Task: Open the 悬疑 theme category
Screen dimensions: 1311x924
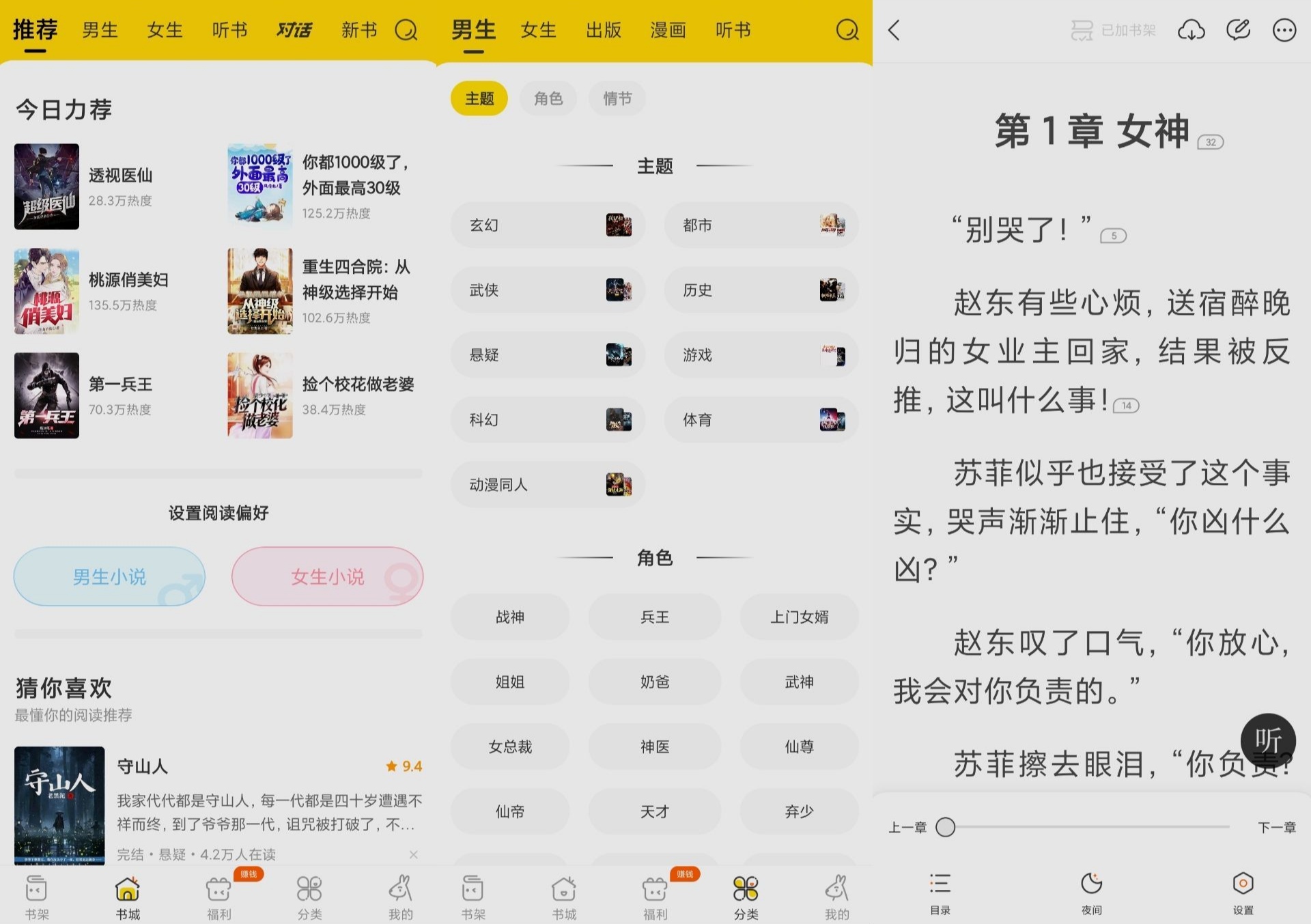Action: click(548, 354)
